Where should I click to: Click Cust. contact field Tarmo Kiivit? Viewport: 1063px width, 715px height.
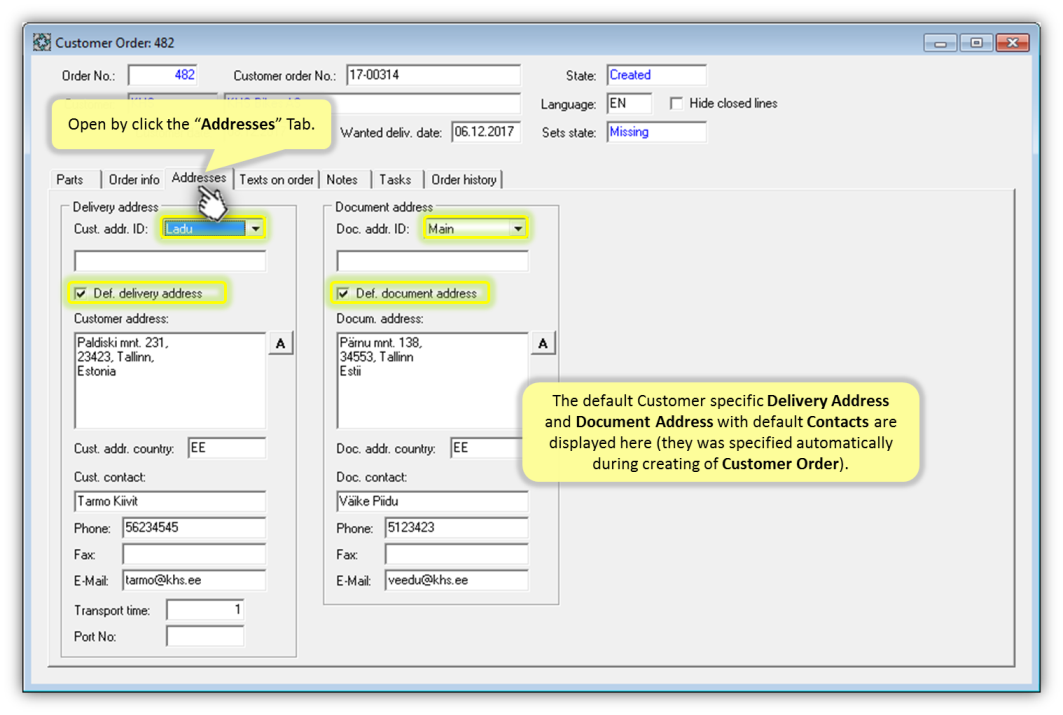[x=169, y=502]
